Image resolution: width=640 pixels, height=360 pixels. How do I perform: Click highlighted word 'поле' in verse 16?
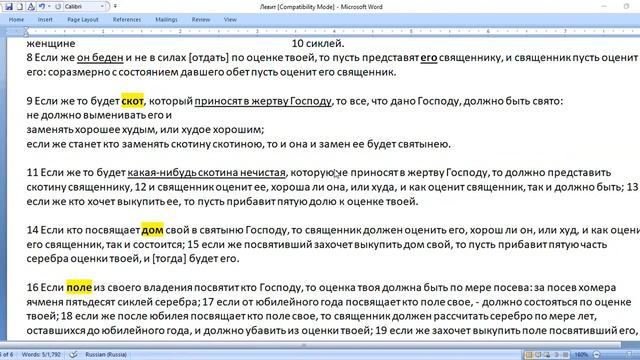[x=79, y=288]
